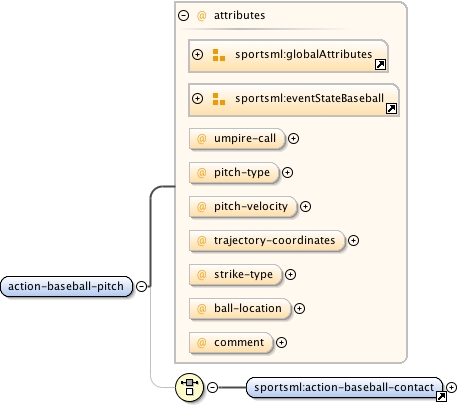
Task: Expand sportsml:globalAttributes group
Action: click(x=198, y=54)
